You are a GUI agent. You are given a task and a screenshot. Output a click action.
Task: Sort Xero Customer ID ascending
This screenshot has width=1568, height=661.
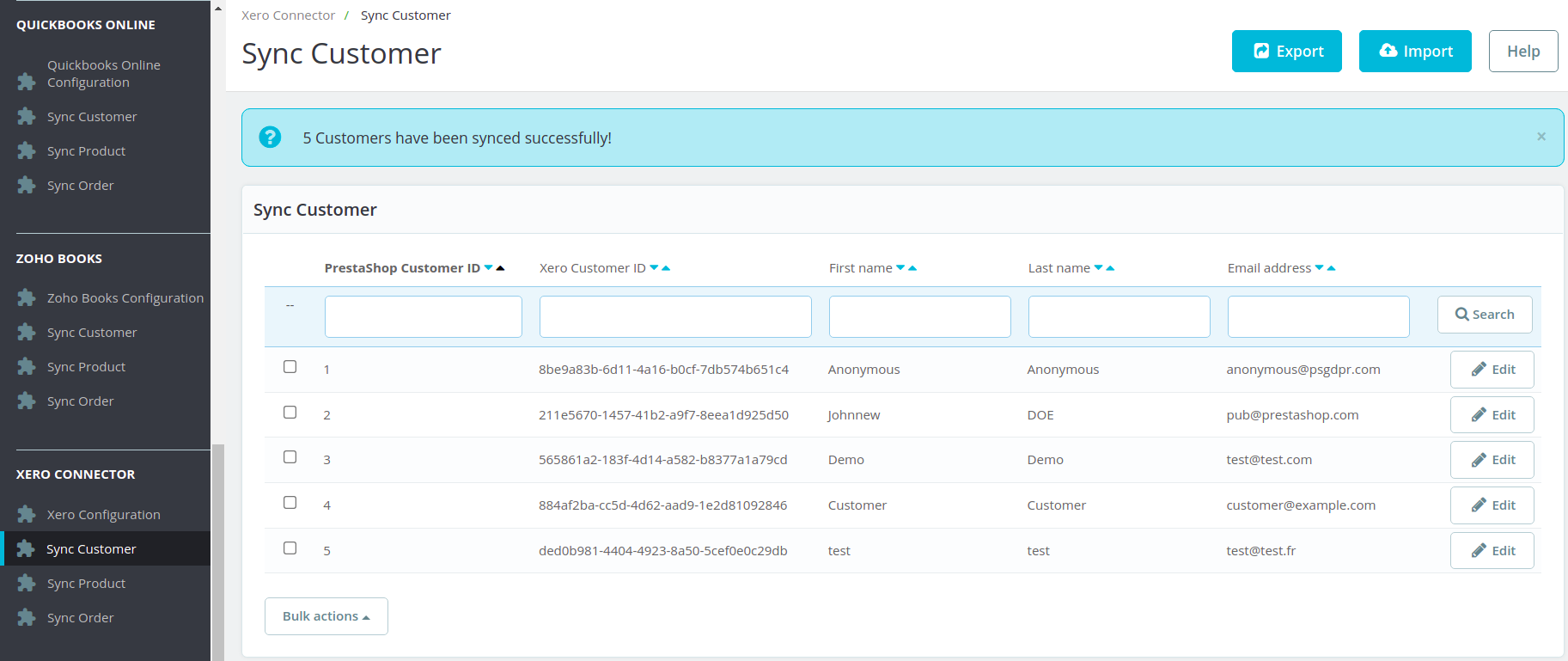click(666, 267)
